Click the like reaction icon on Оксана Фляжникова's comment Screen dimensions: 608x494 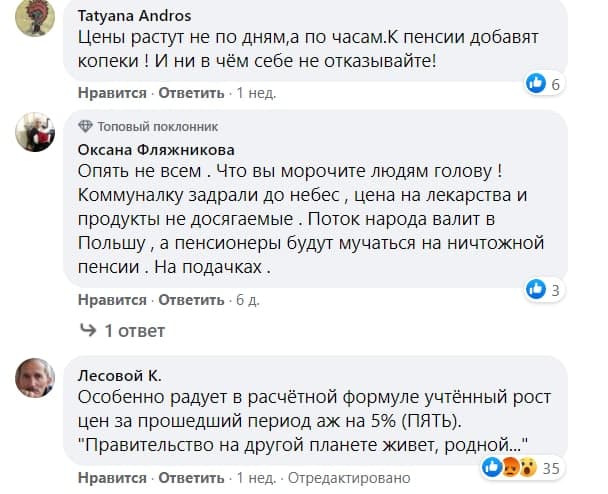click(x=536, y=290)
